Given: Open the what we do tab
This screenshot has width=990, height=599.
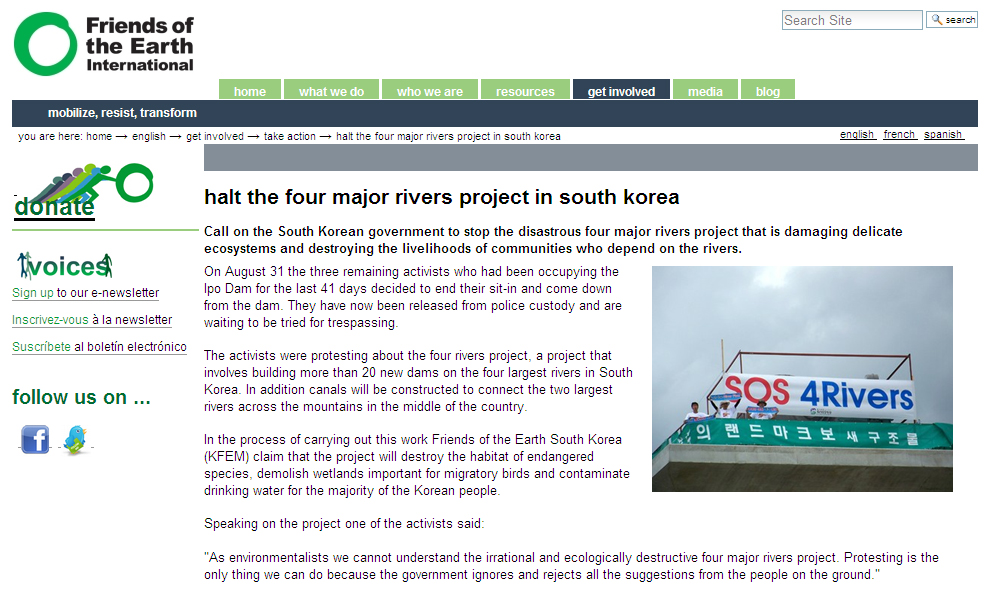Looking at the screenshot, I should 331,90.
